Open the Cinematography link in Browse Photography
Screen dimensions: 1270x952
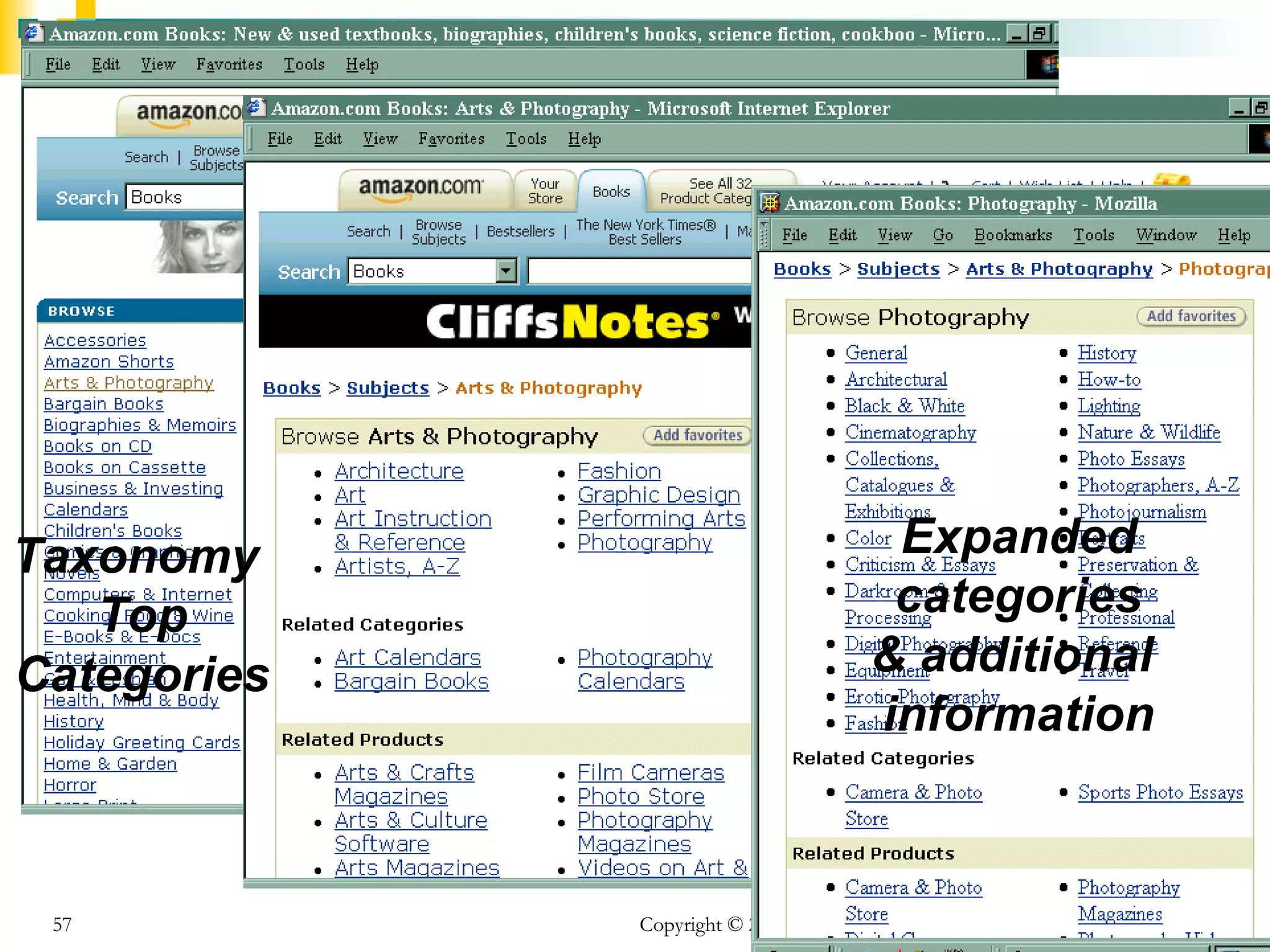(x=910, y=432)
